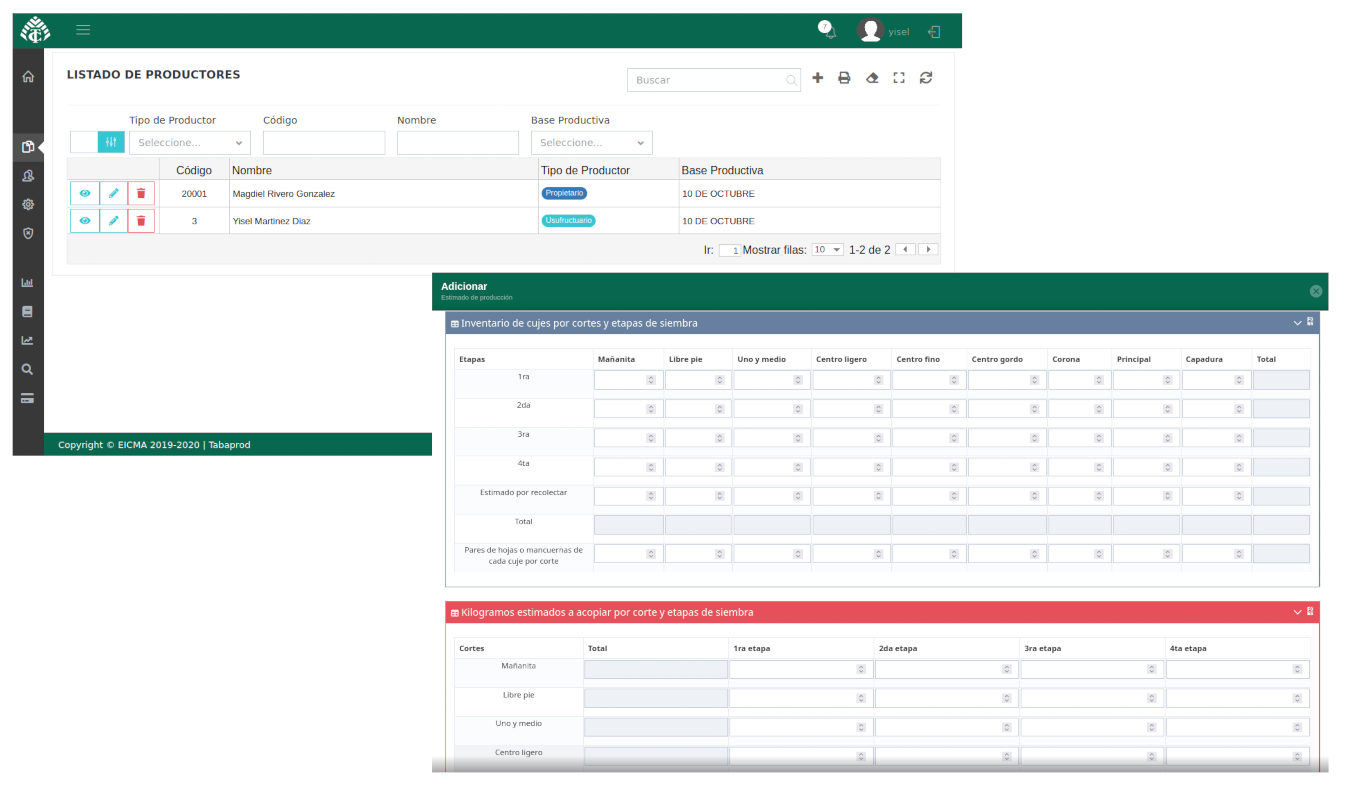Open the search item in sidebar
Image resolution: width=1366 pixels, height=800 pixels.
[28, 369]
